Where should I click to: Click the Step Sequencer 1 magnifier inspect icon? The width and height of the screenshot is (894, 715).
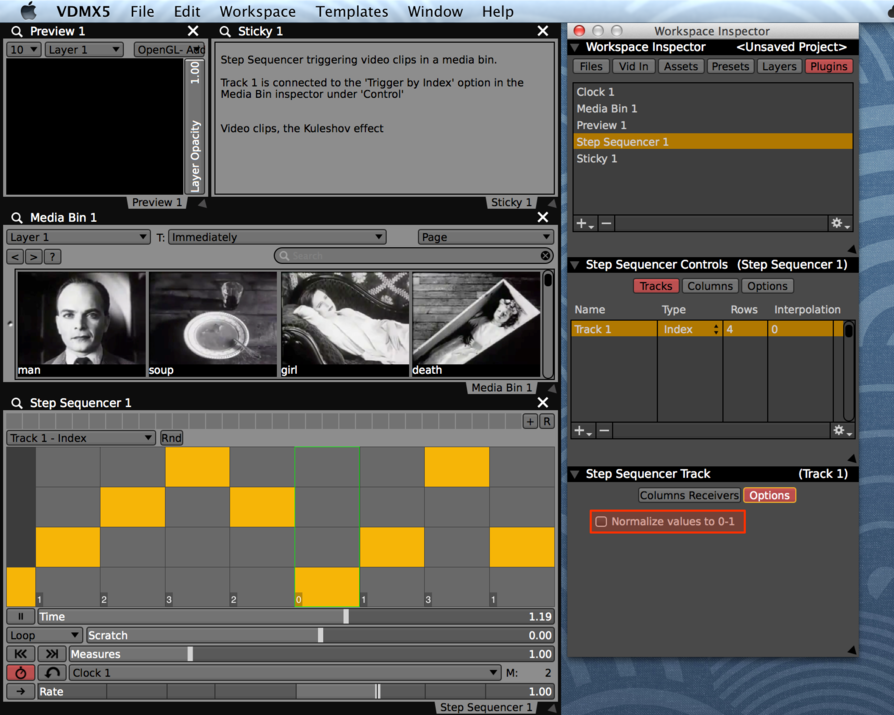tap(17, 403)
